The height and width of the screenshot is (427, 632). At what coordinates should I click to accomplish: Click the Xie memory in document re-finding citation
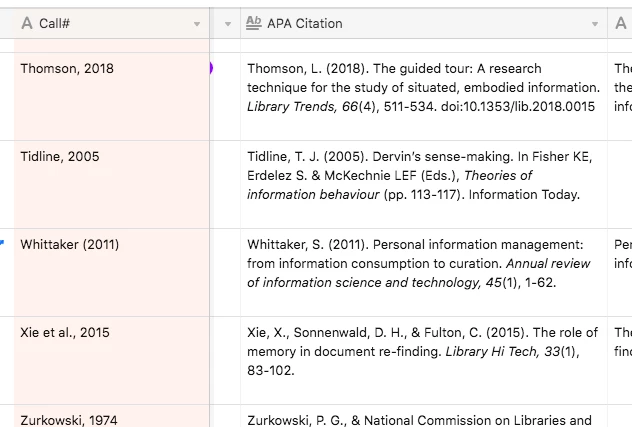click(424, 360)
